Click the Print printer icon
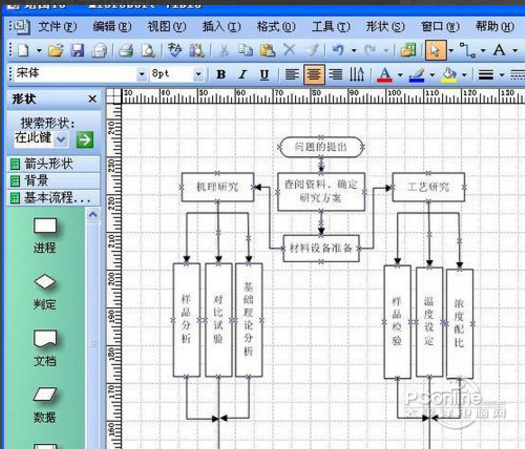Viewport: 525px width, 449px height. point(126,51)
